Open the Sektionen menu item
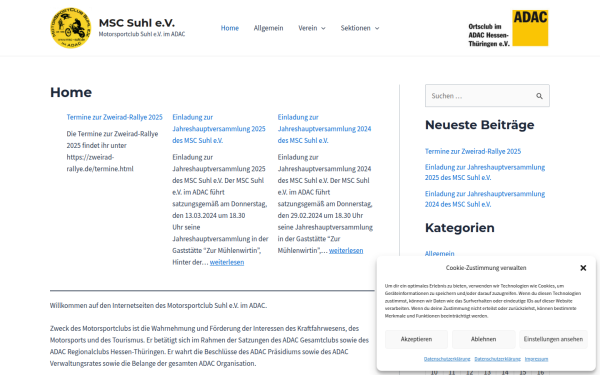The image size is (600, 375). (355, 28)
